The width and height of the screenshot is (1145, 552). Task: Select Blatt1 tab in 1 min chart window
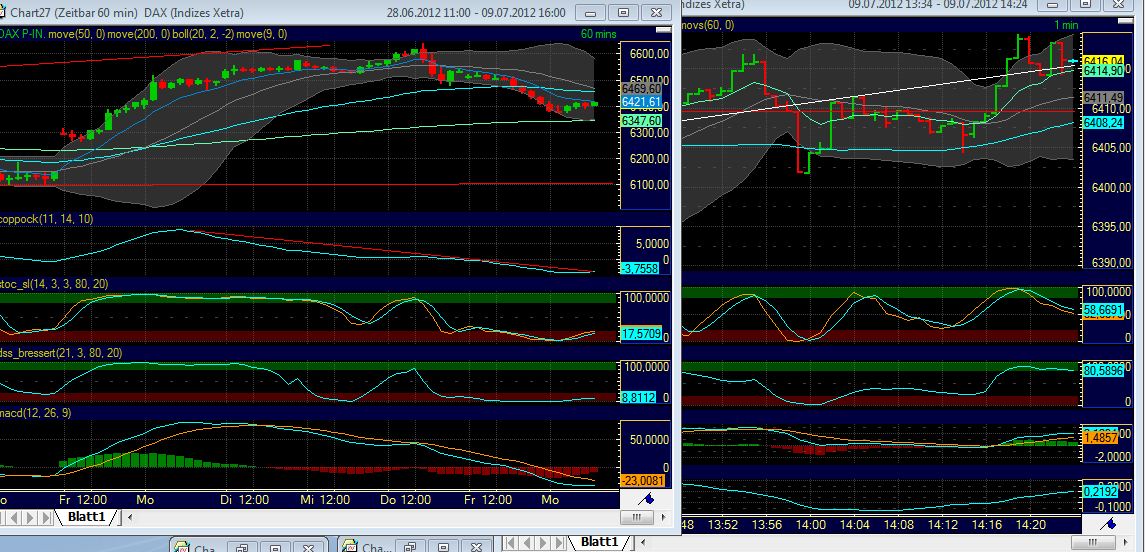pos(599,542)
